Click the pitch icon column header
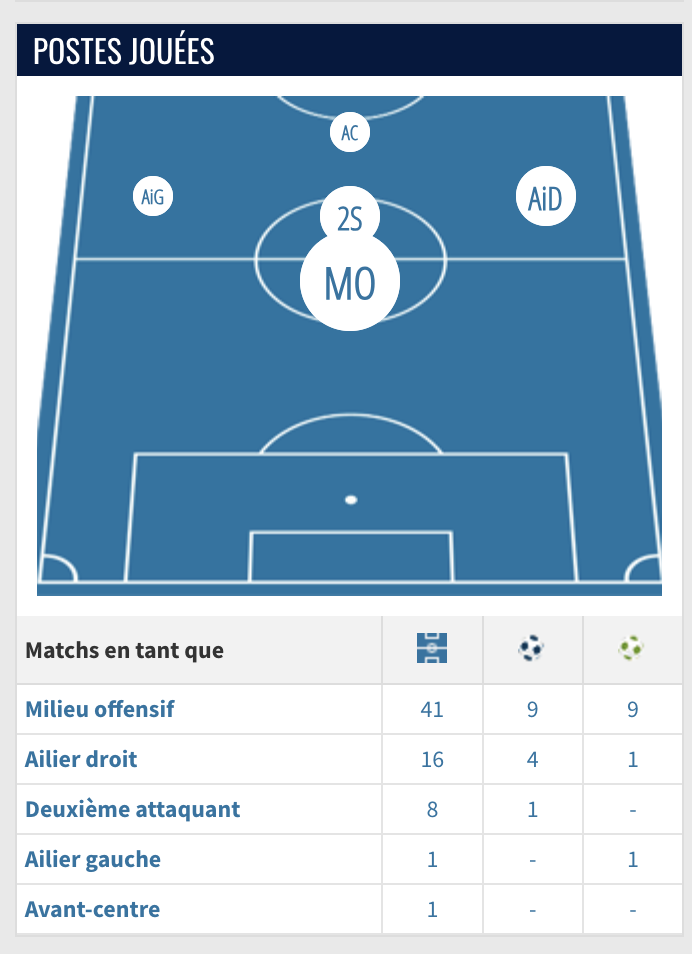 [x=432, y=649]
